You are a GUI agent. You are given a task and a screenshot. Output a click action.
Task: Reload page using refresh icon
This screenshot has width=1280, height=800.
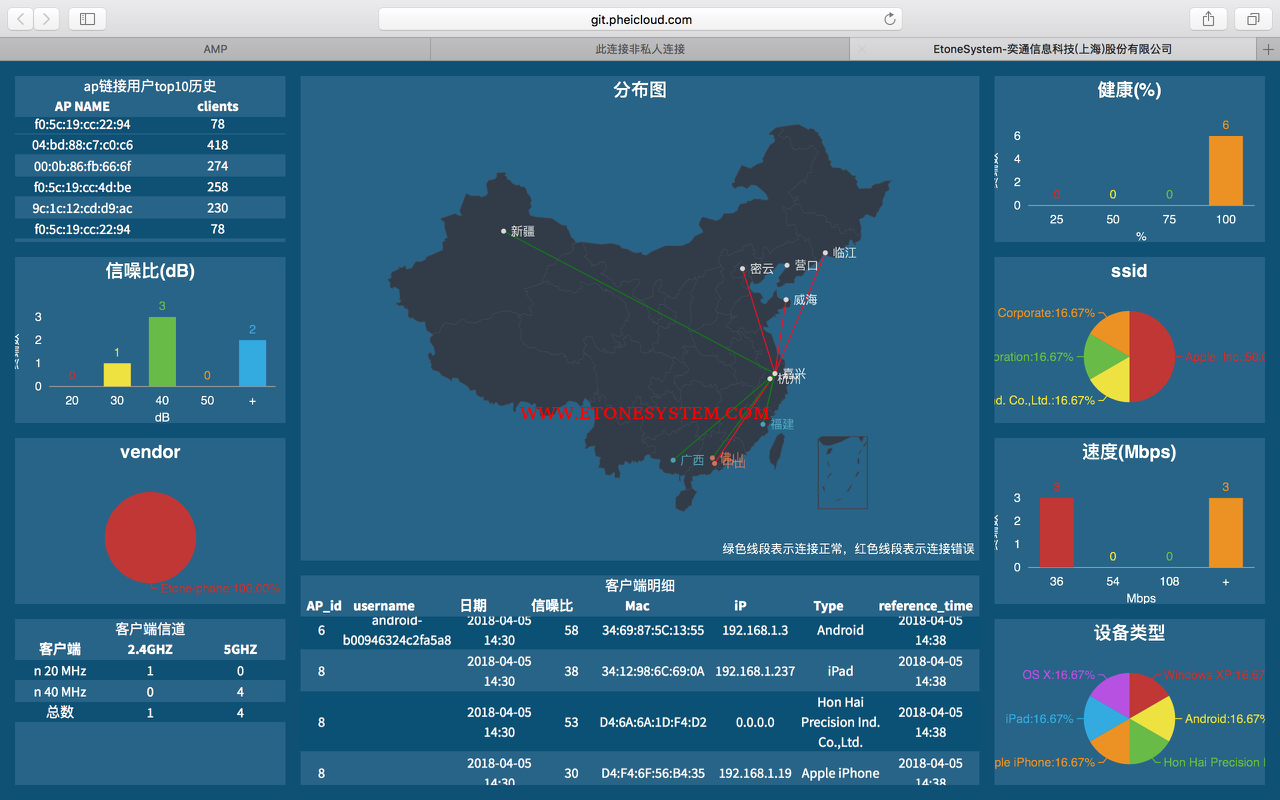click(889, 19)
